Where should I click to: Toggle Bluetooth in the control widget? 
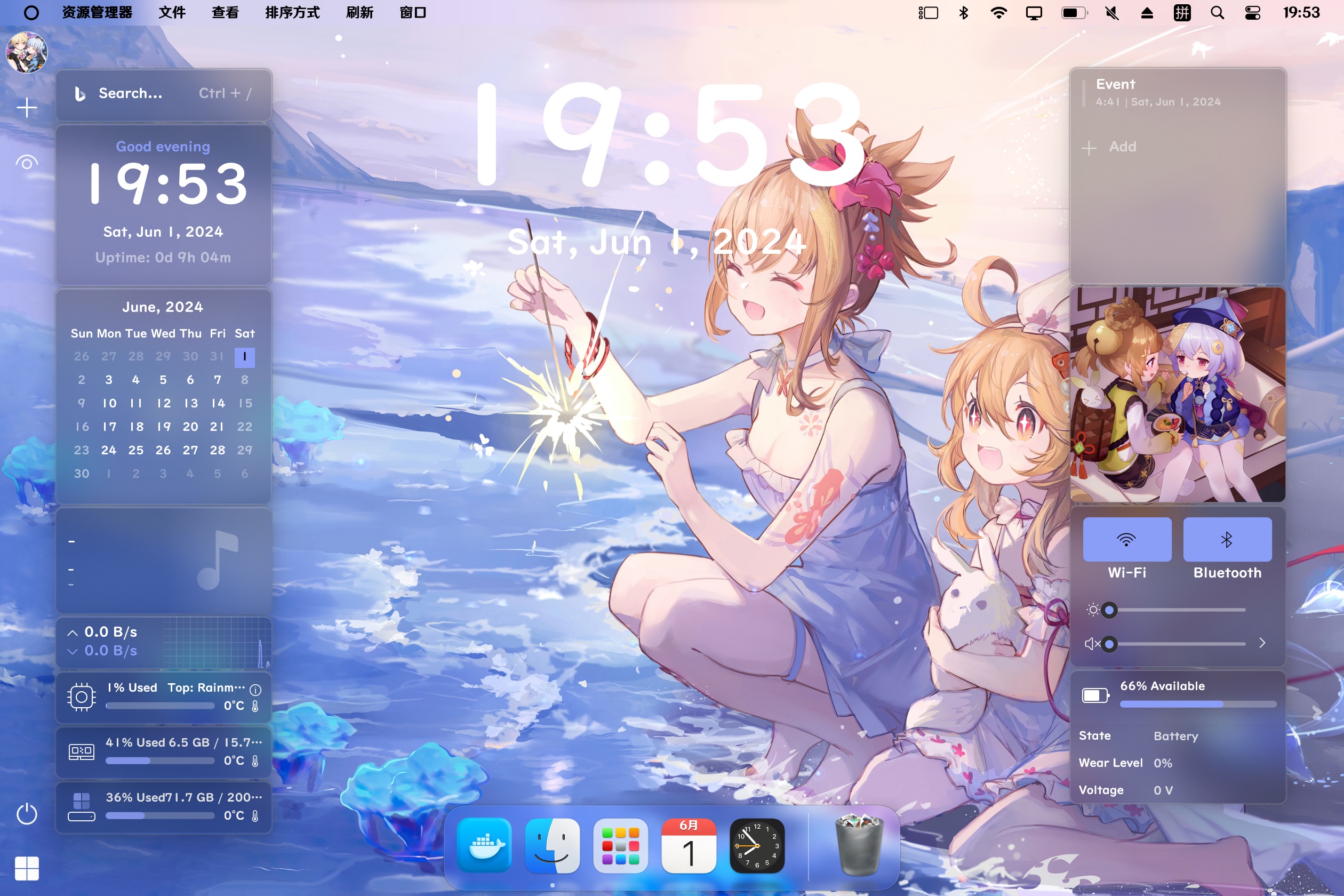point(1227,539)
